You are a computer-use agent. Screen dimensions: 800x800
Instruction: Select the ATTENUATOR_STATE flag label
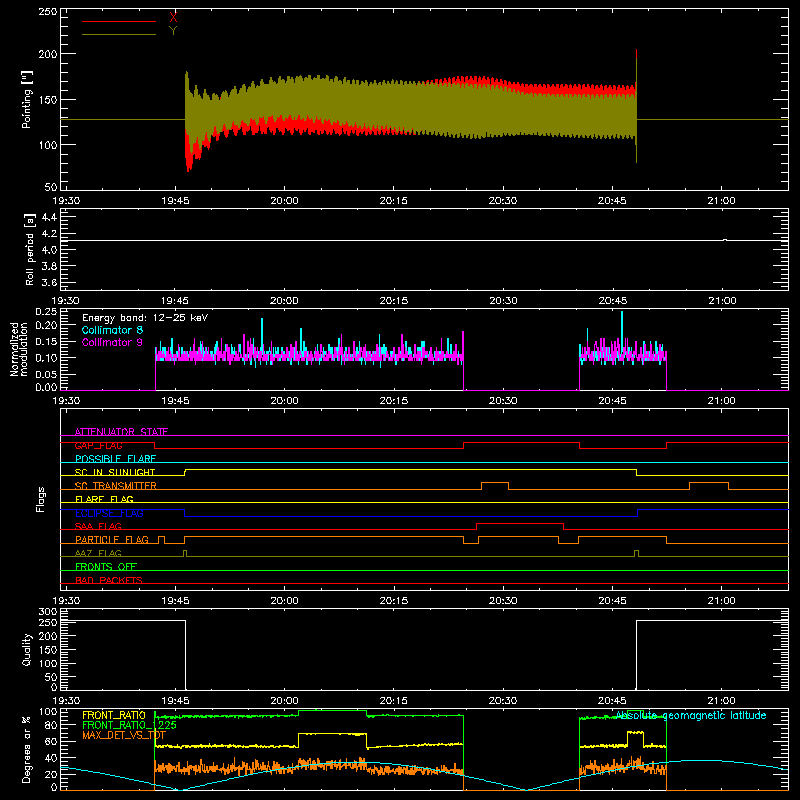[121, 432]
